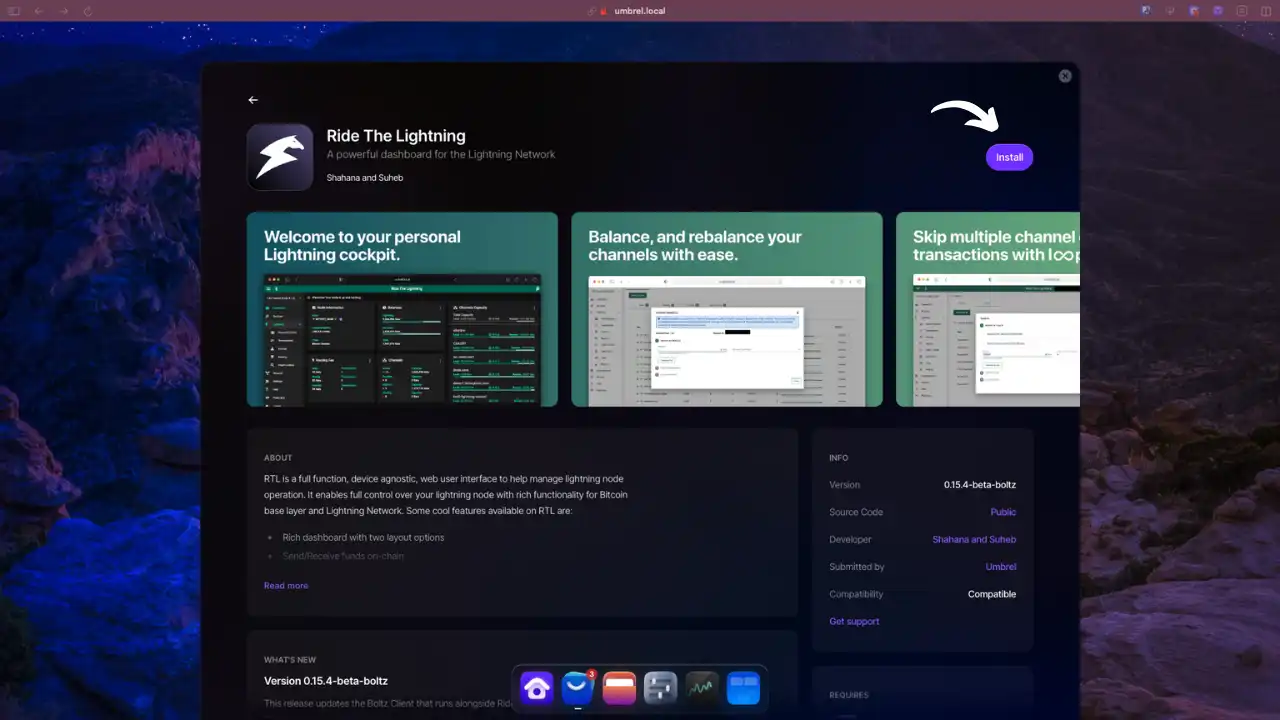
Task: Install Ride The Lightning
Action: click(x=1009, y=157)
